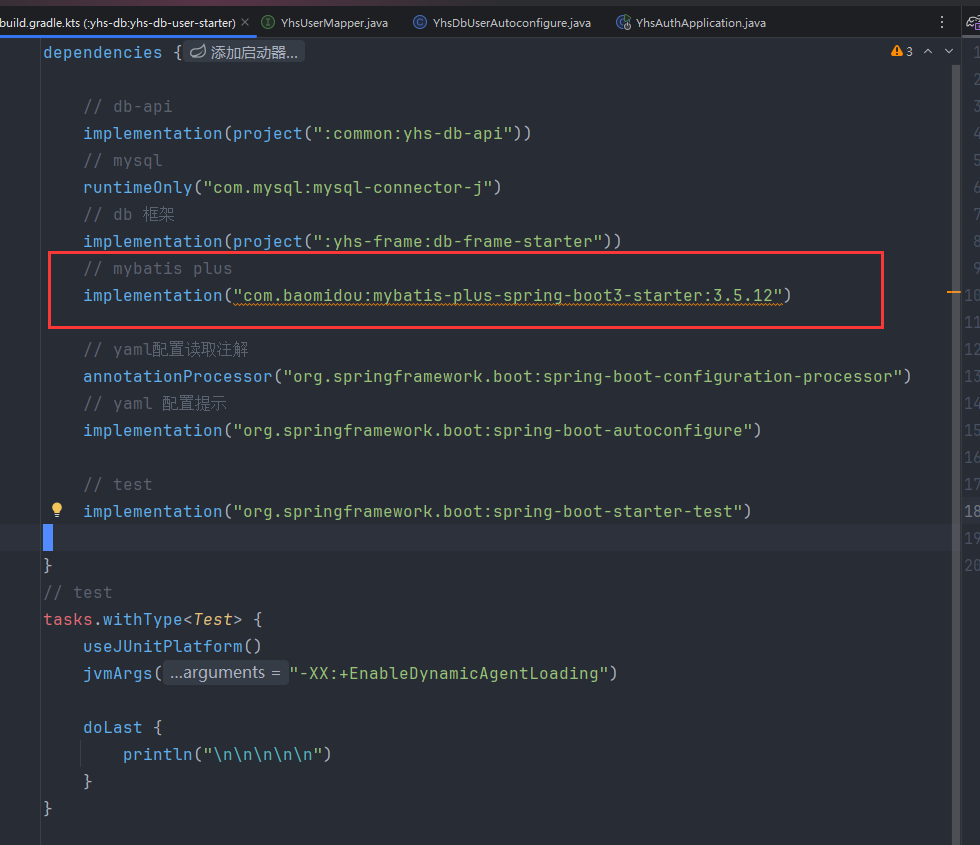Click the :common:yhs-db-api project dependency

307,134
